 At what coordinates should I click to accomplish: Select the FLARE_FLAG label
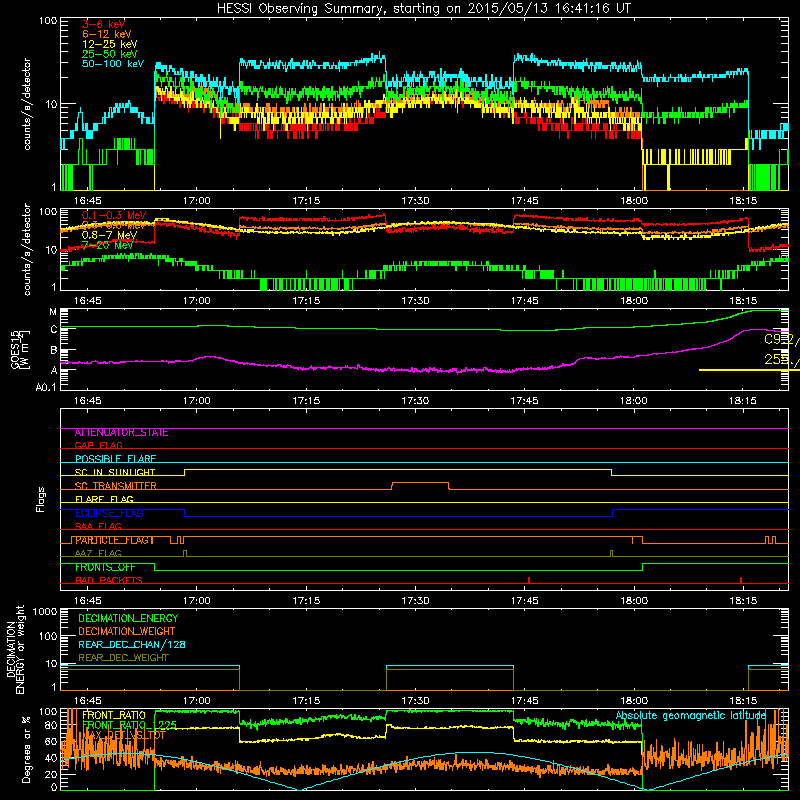(104, 499)
